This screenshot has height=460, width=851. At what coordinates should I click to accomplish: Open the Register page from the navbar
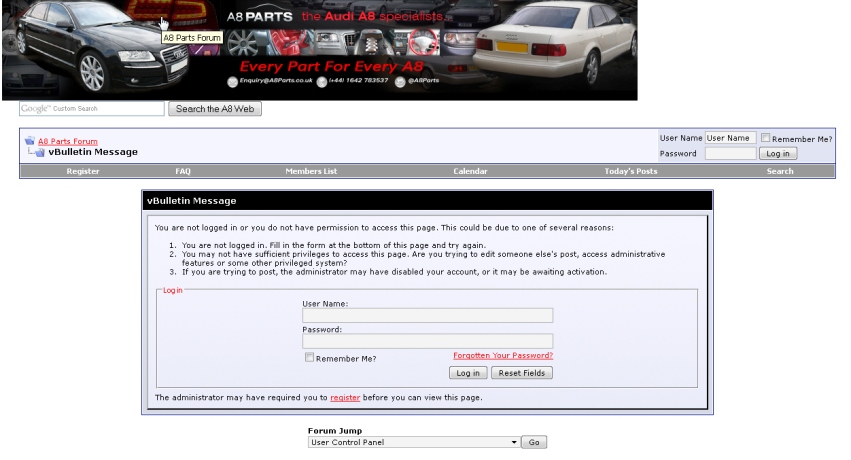click(x=83, y=171)
